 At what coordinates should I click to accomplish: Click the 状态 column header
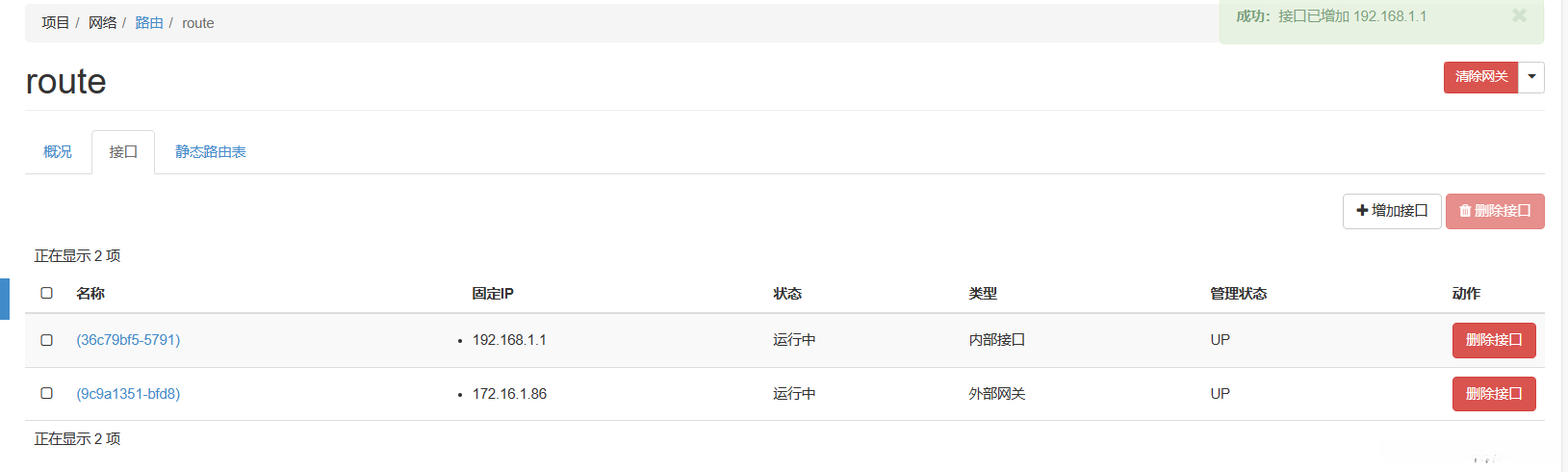click(787, 294)
